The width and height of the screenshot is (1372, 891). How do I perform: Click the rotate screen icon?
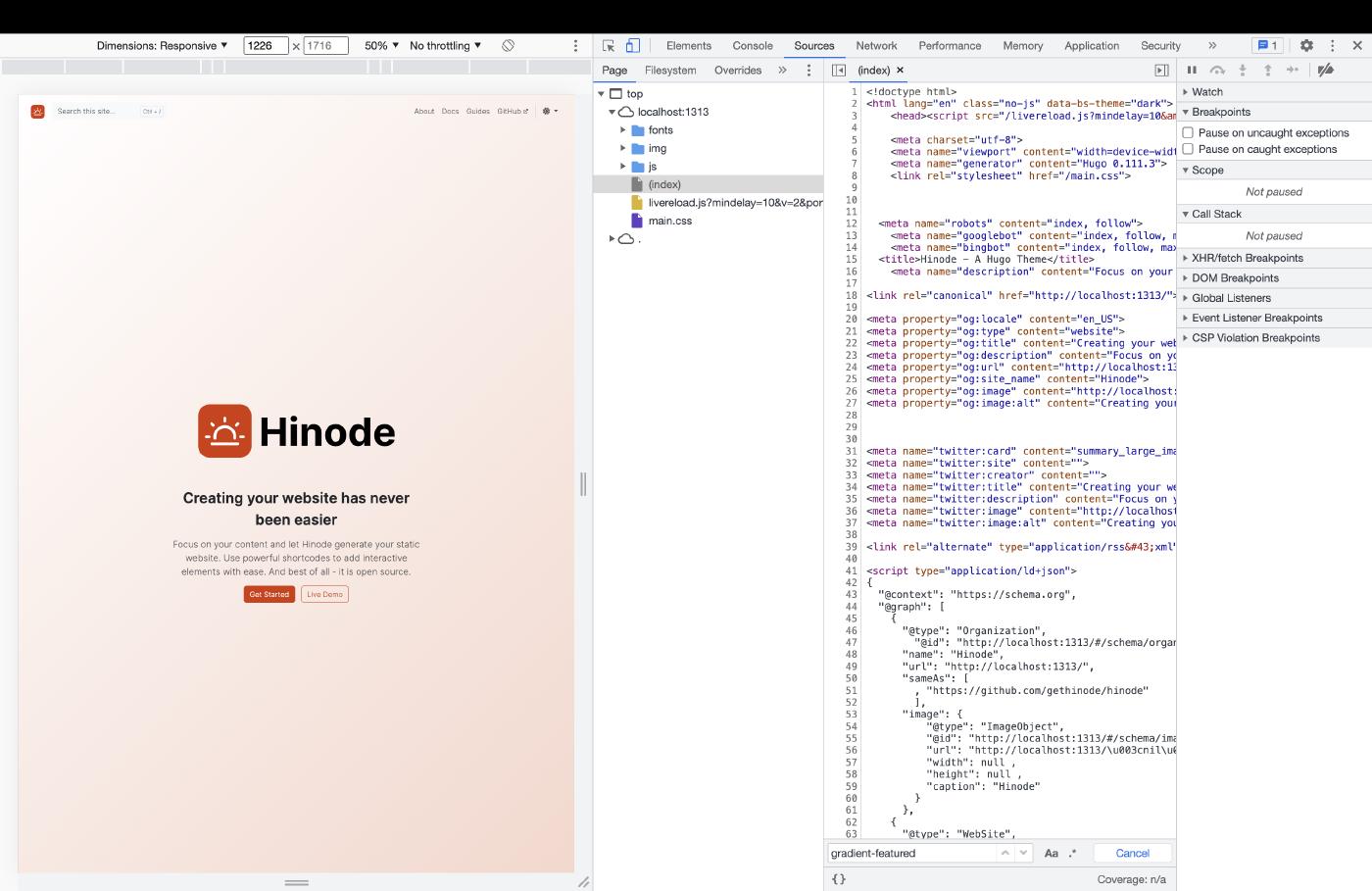point(508,46)
